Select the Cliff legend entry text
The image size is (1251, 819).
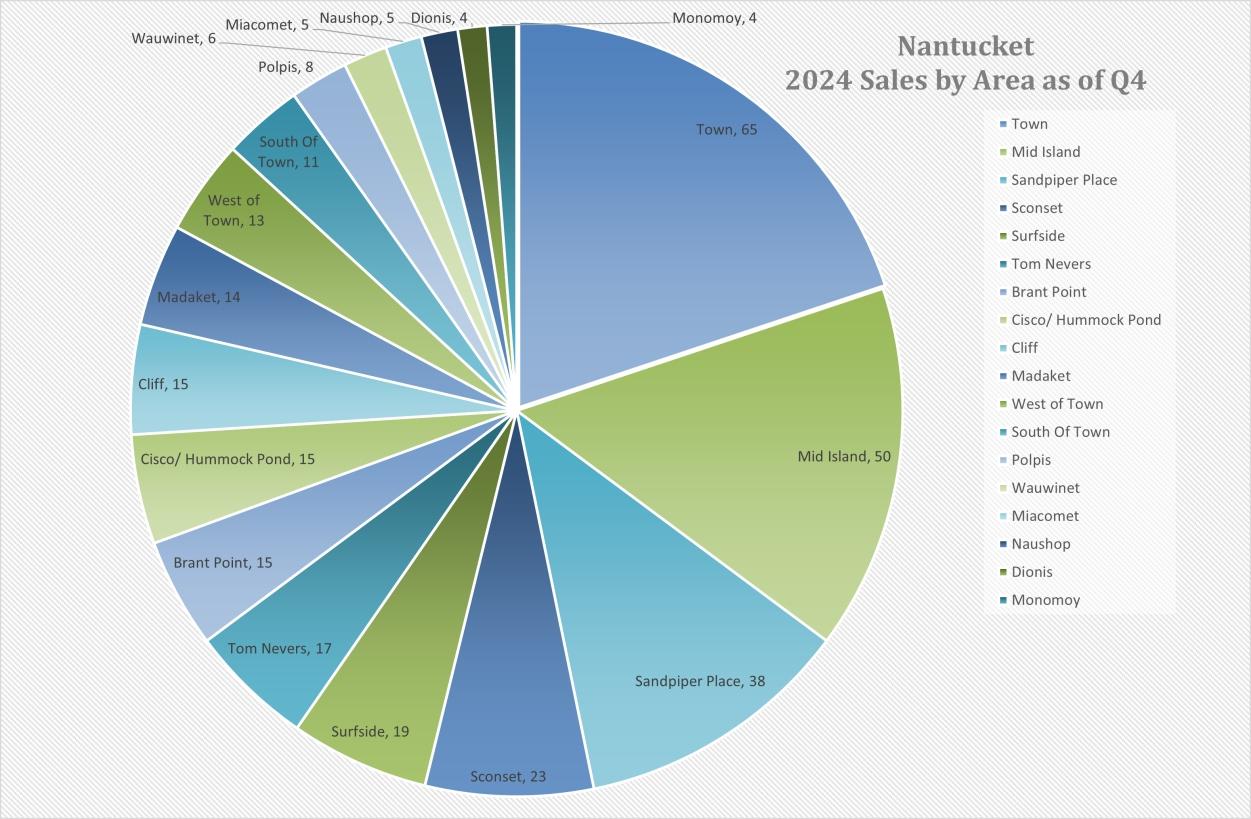[x=1025, y=348]
